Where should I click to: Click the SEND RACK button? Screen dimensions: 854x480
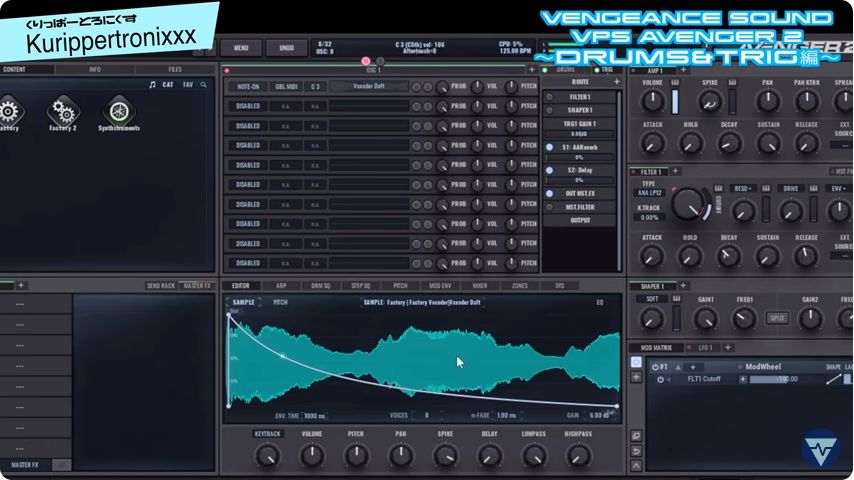point(161,285)
